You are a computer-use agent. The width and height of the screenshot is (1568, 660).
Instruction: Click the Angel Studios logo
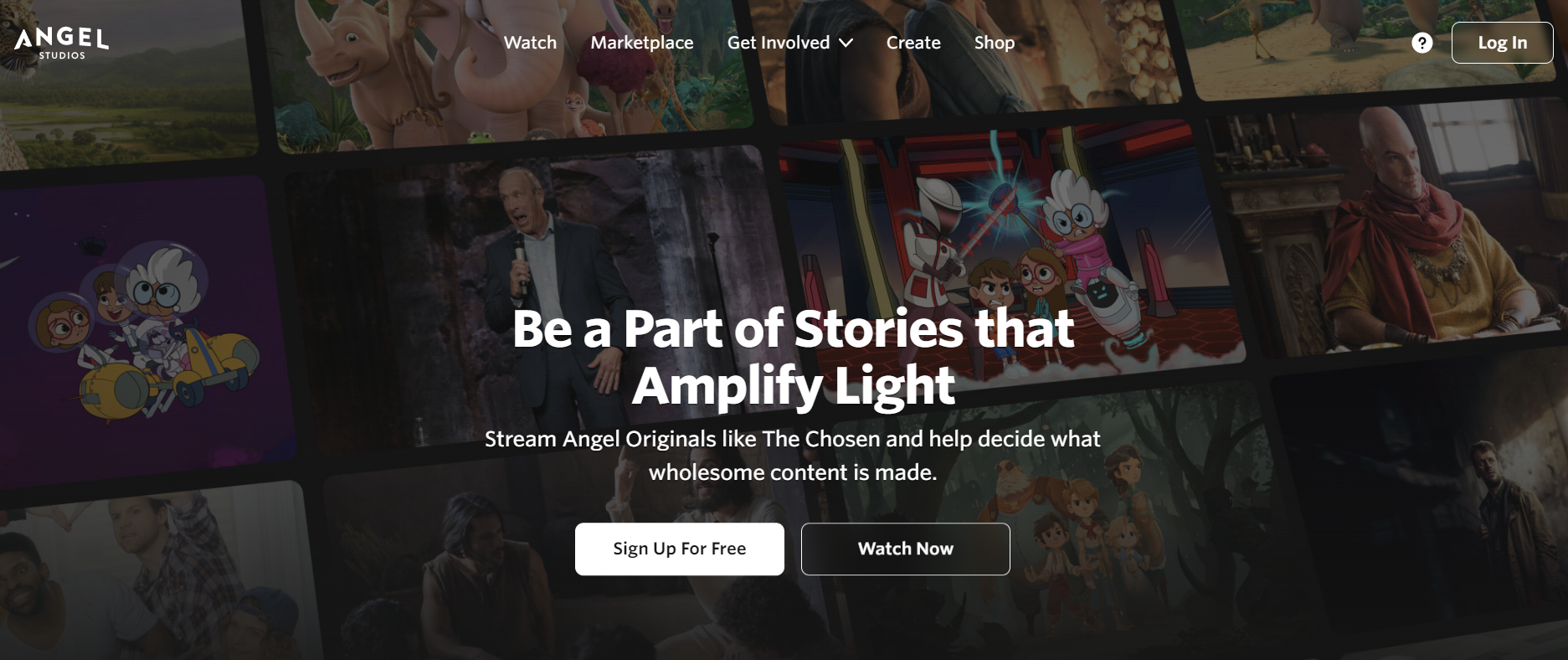click(x=61, y=43)
